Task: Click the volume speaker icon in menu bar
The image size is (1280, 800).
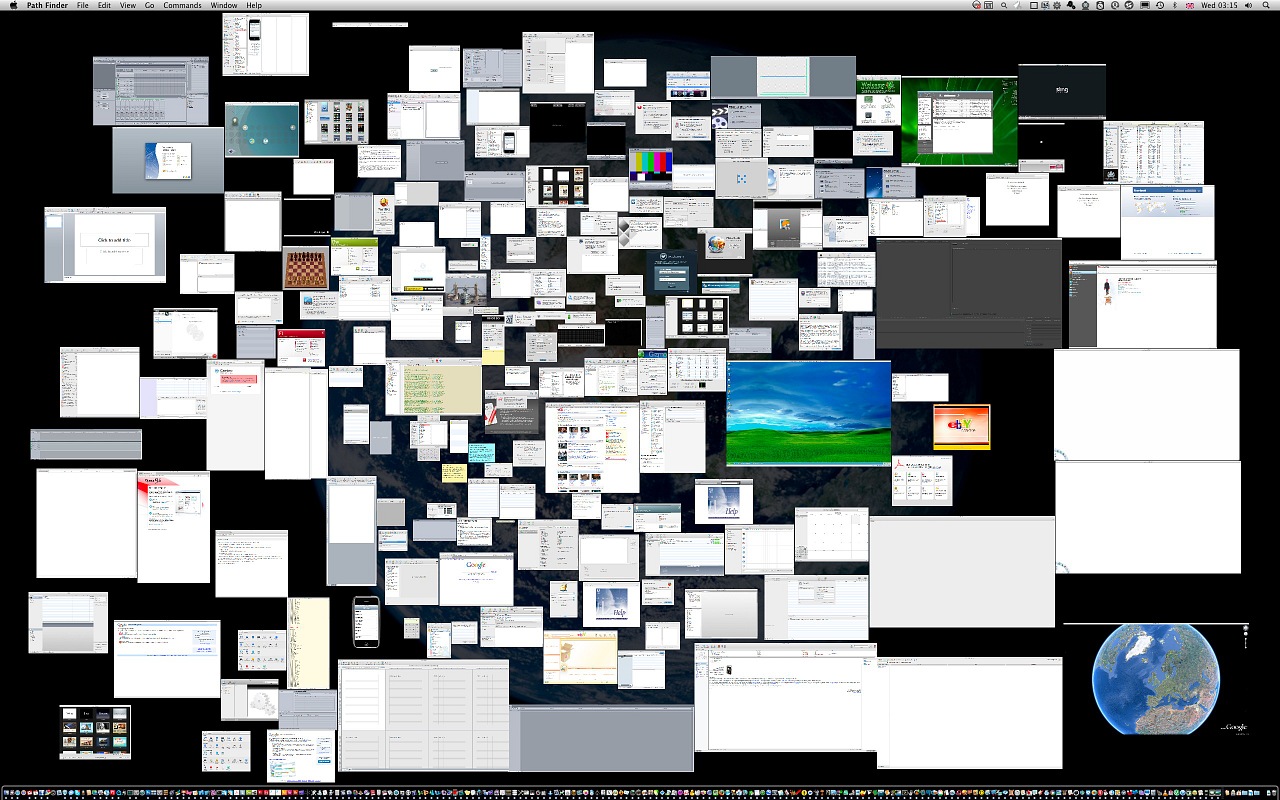Action: coord(1248,5)
